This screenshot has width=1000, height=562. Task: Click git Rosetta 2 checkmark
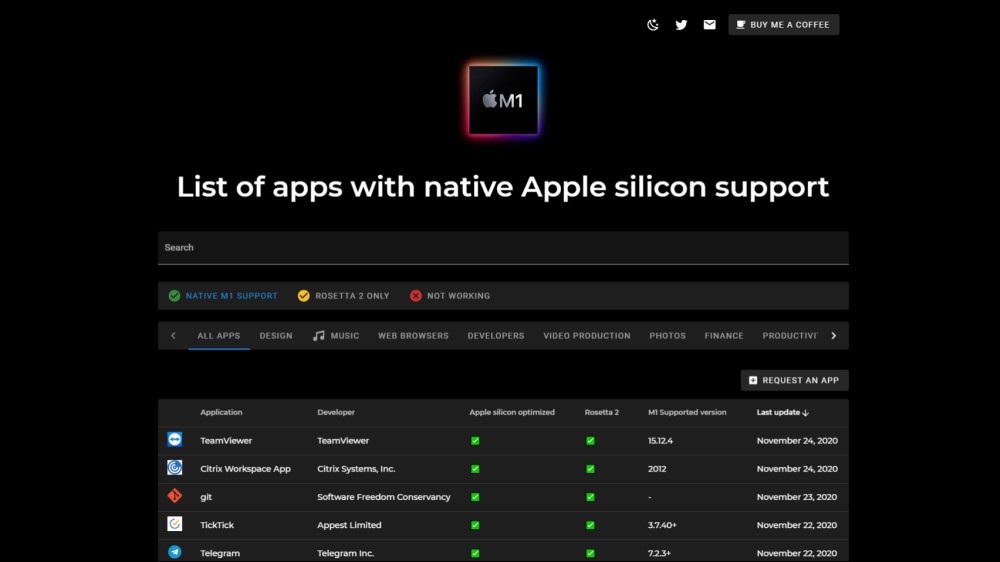click(x=591, y=497)
